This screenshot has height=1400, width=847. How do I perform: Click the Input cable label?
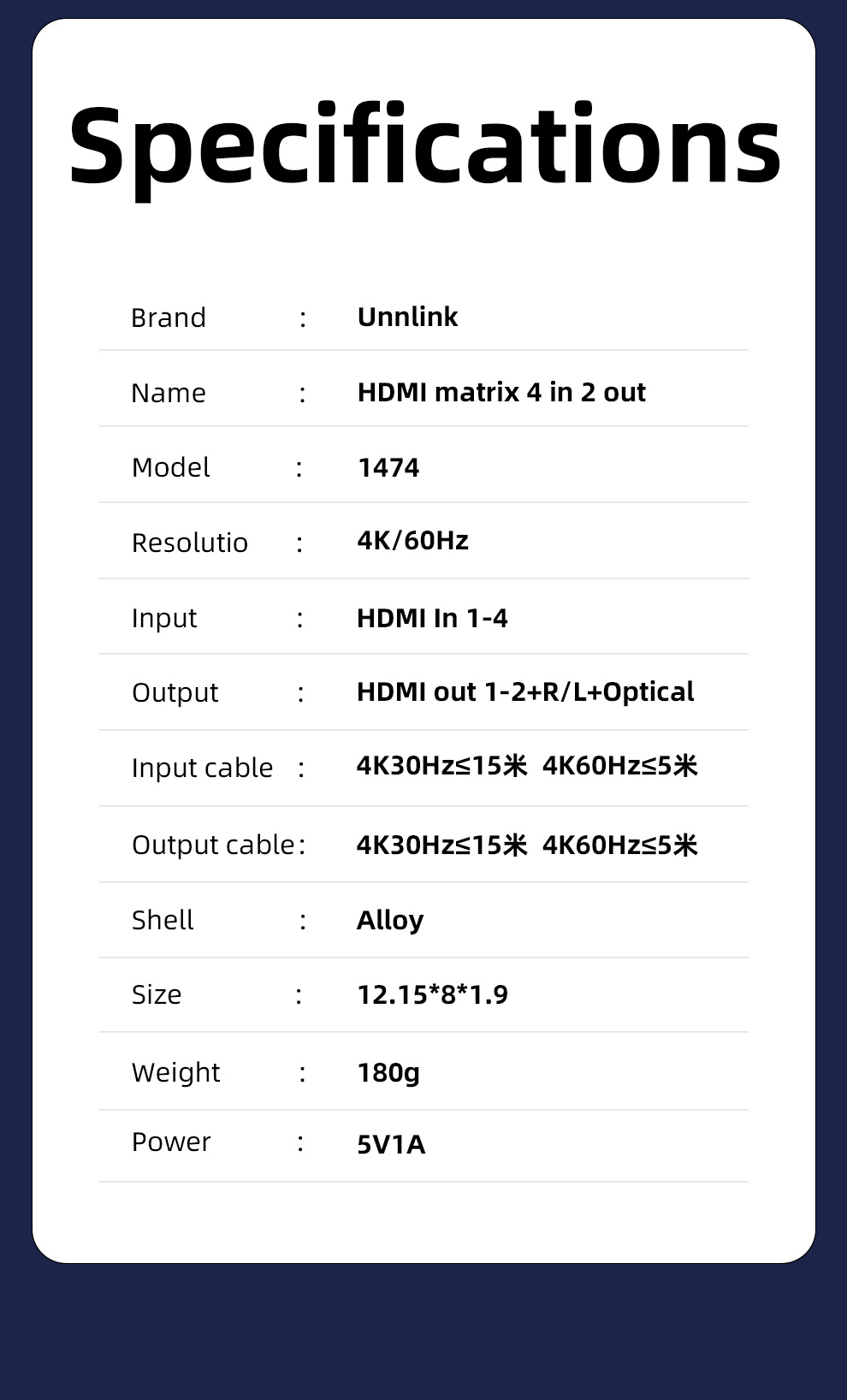pyautogui.click(x=202, y=768)
